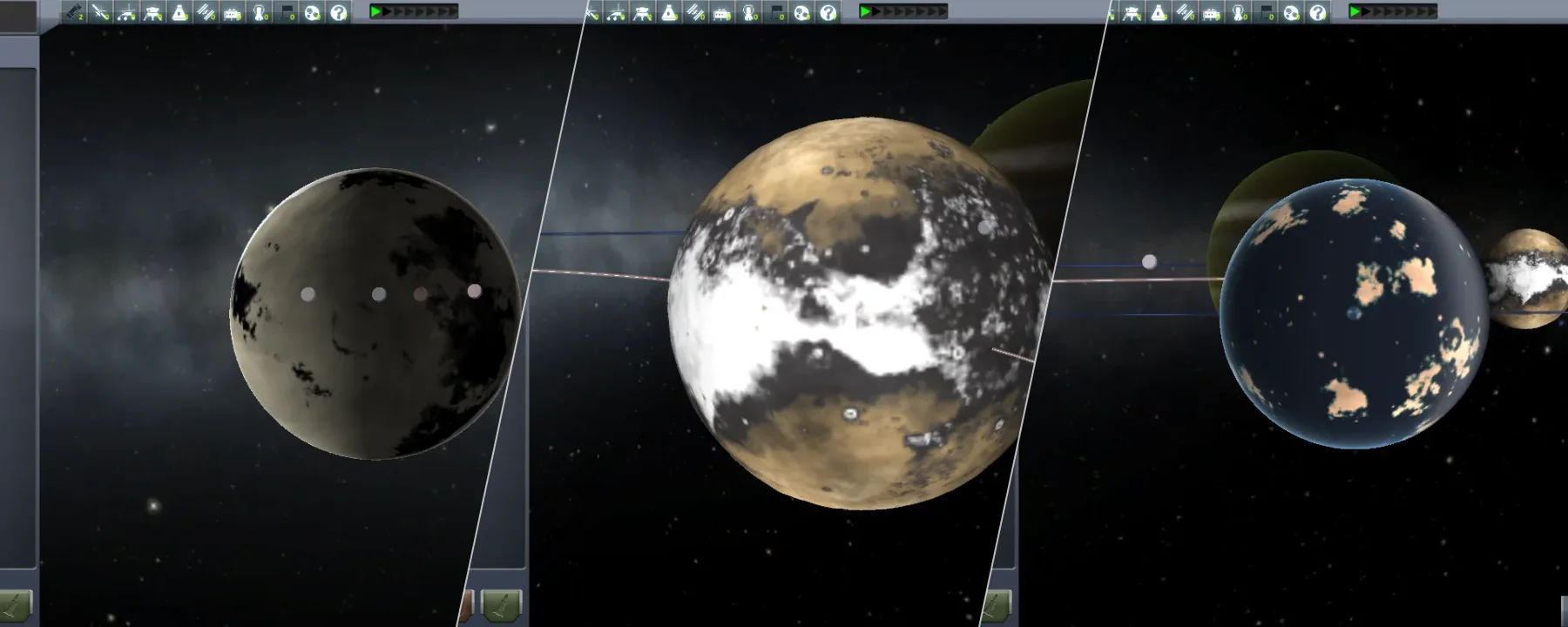1568x627 pixels.
Task: Toggle the debris filter showing count 2
Action: pyautogui.click(x=74, y=12)
